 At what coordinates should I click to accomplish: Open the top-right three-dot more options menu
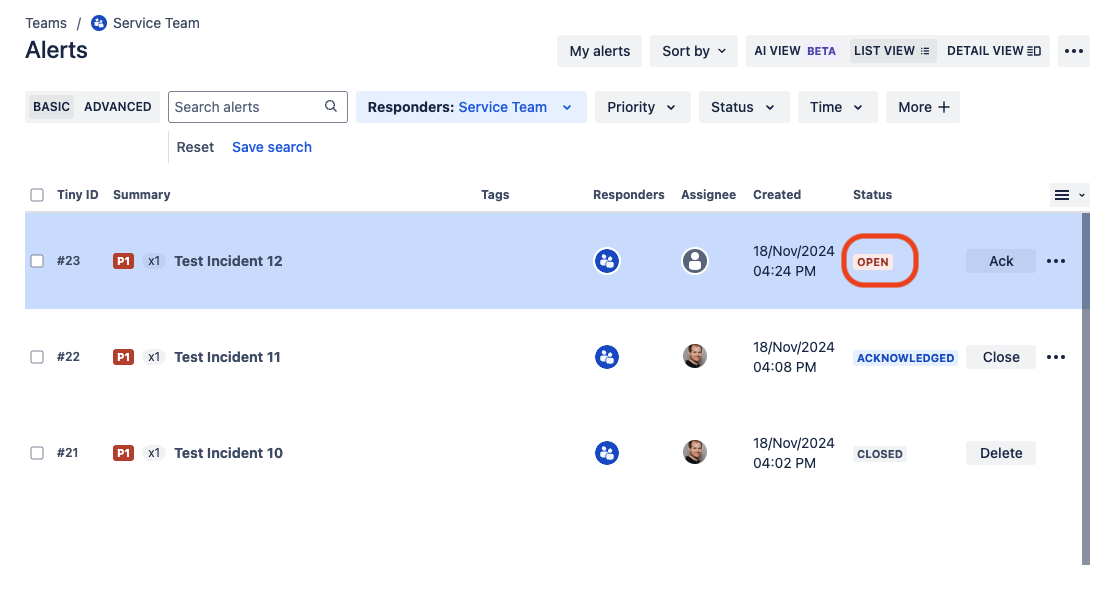[1074, 51]
